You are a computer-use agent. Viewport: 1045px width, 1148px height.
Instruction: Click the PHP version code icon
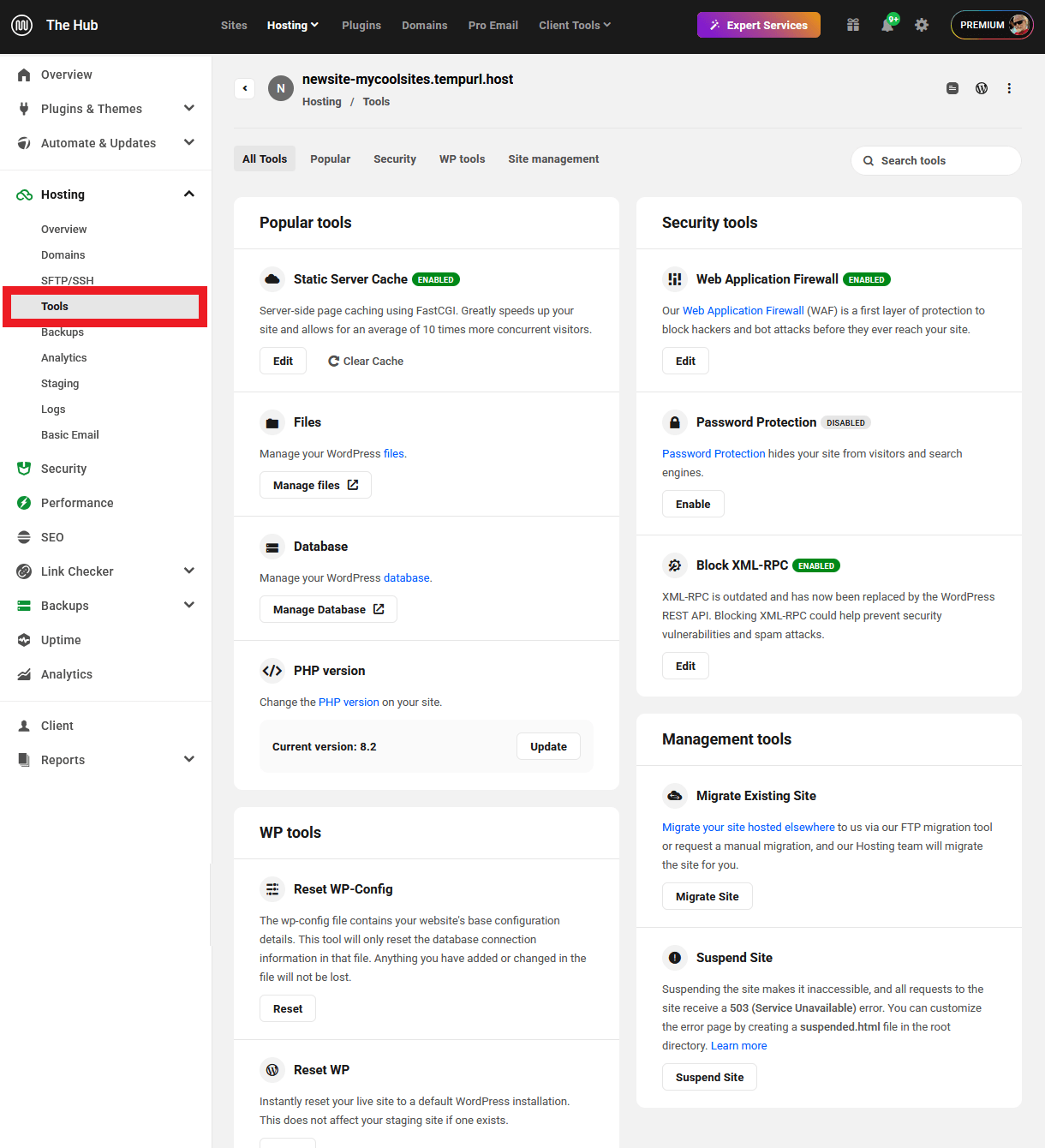coord(272,671)
